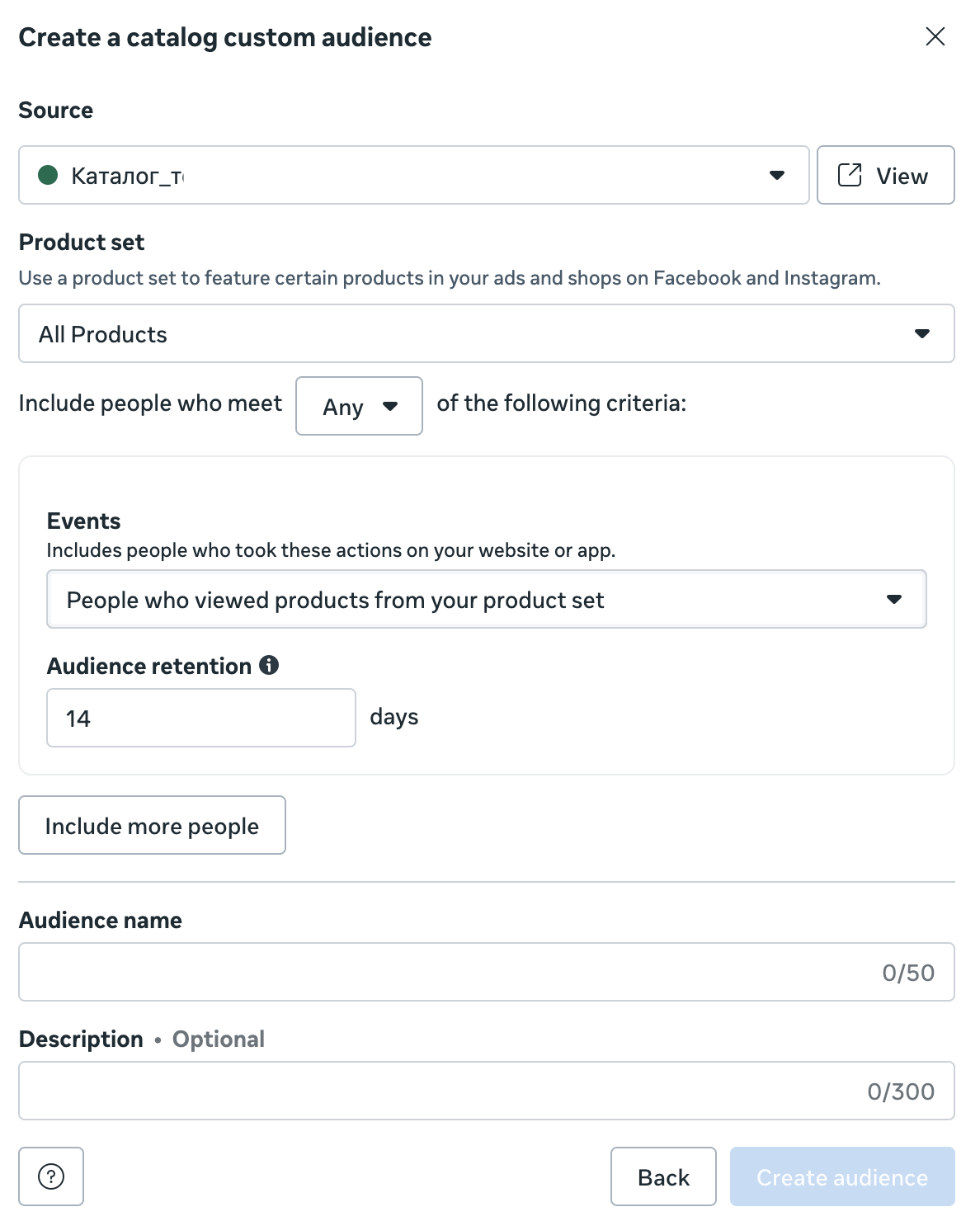Click the Source dropdown caret arrow
The image size is (980, 1221).
pyautogui.click(x=776, y=175)
